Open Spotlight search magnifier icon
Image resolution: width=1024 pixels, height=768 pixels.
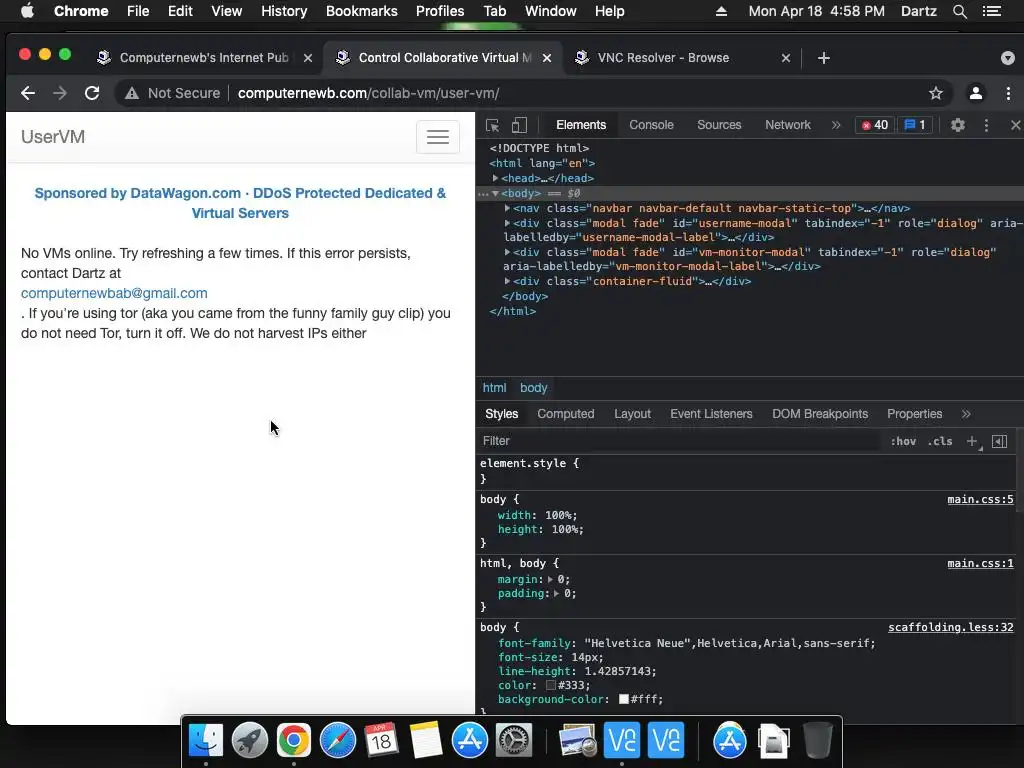click(x=959, y=11)
